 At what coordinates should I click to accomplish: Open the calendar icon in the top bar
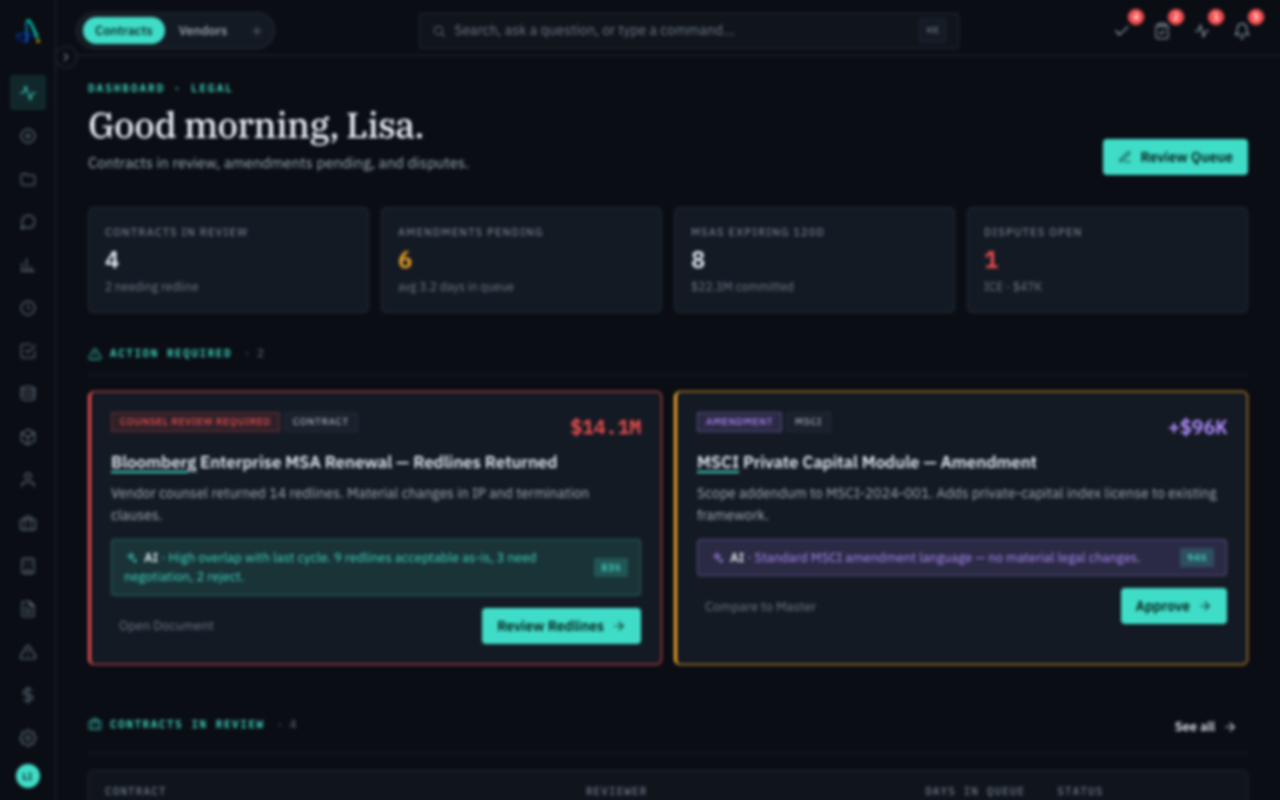pyautogui.click(x=1162, y=31)
